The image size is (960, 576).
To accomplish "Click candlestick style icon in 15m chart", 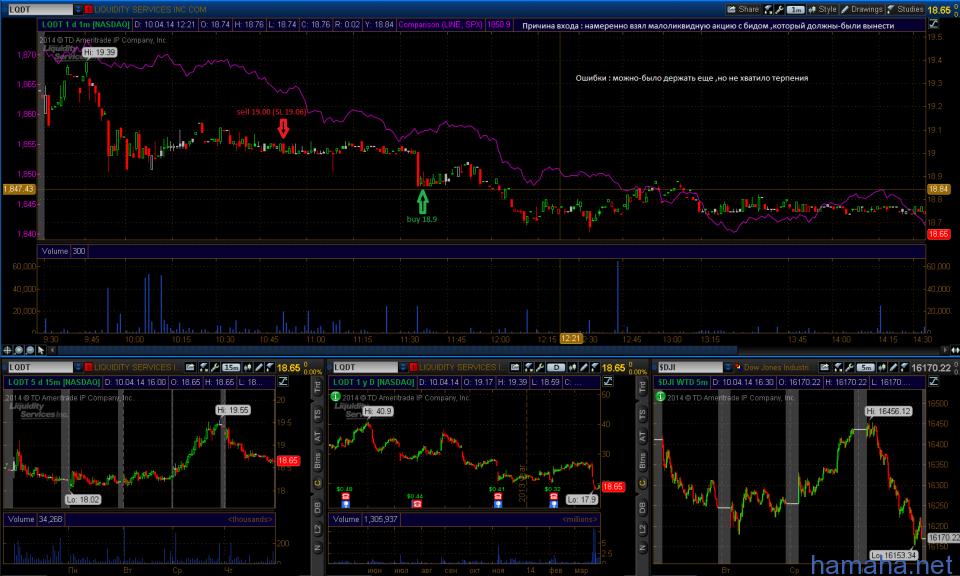I will (248, 367).
